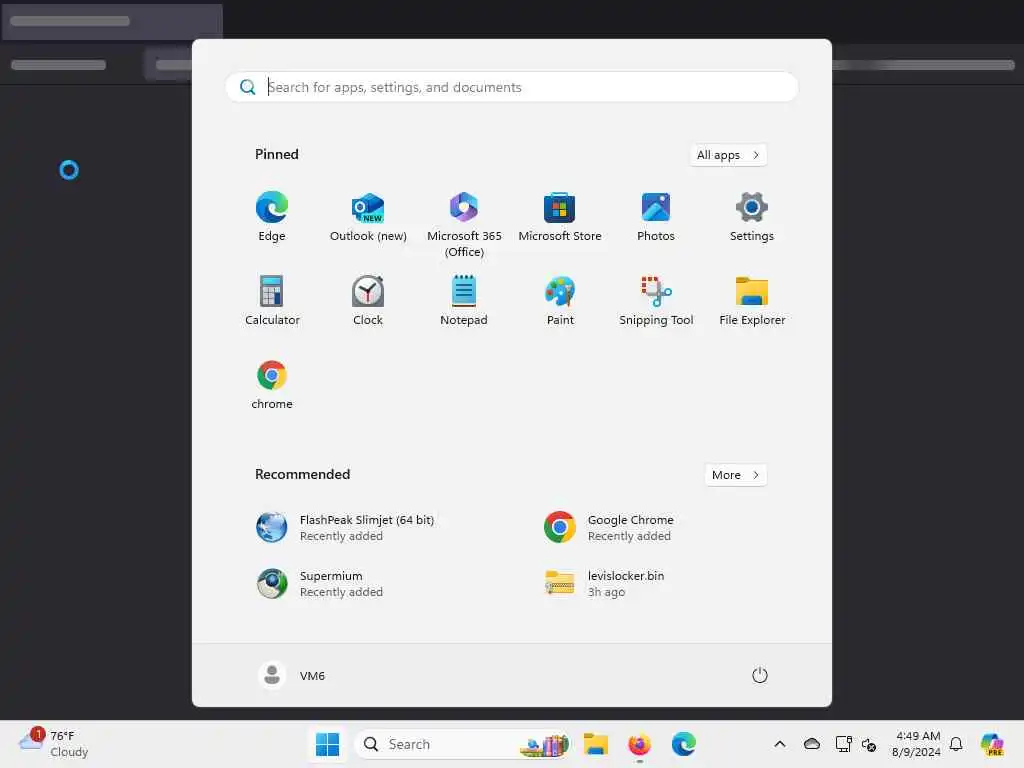Open the network display tray icon
Screen dimensions: 1024x768
pyautogui.click(x=843, y=744)
